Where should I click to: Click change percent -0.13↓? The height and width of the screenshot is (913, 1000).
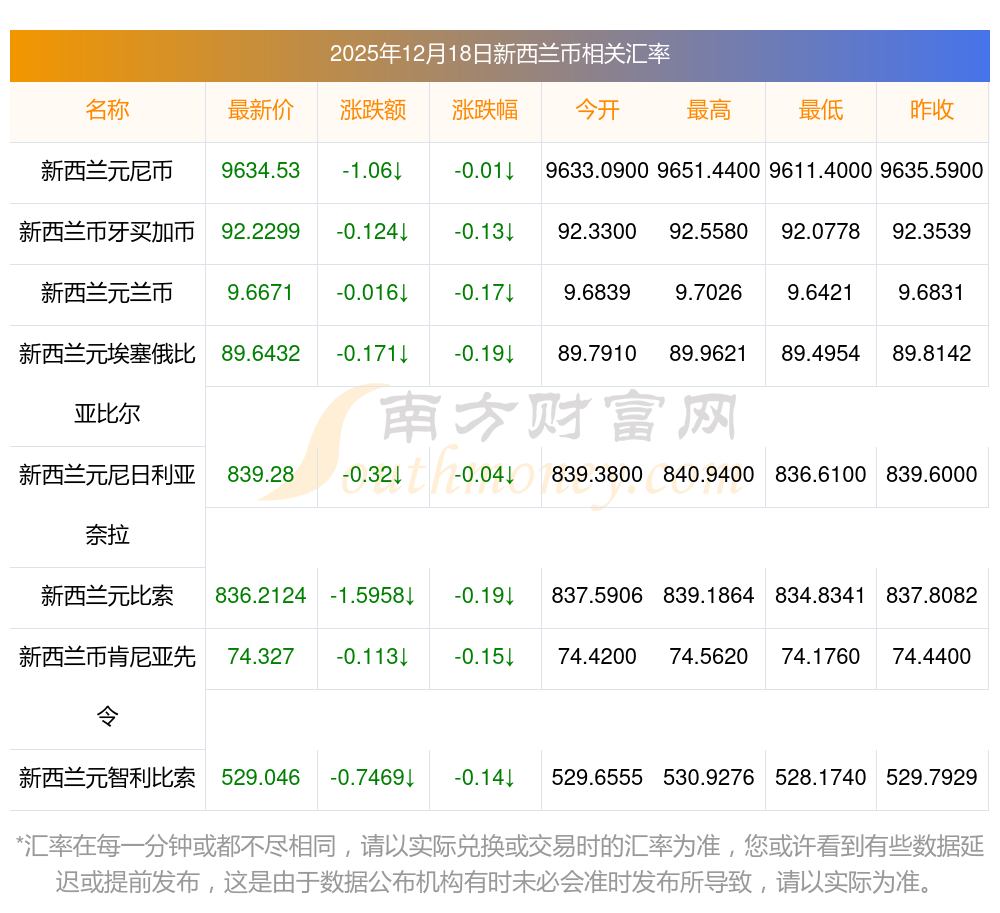485,231
